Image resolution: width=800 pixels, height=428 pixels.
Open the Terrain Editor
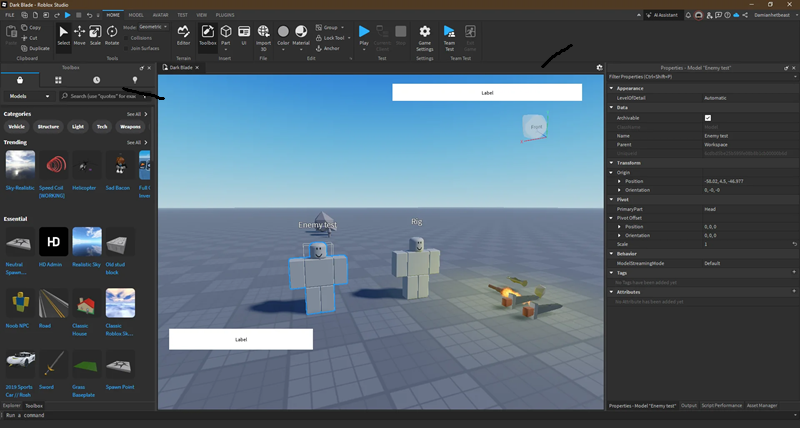click(184, 36)
